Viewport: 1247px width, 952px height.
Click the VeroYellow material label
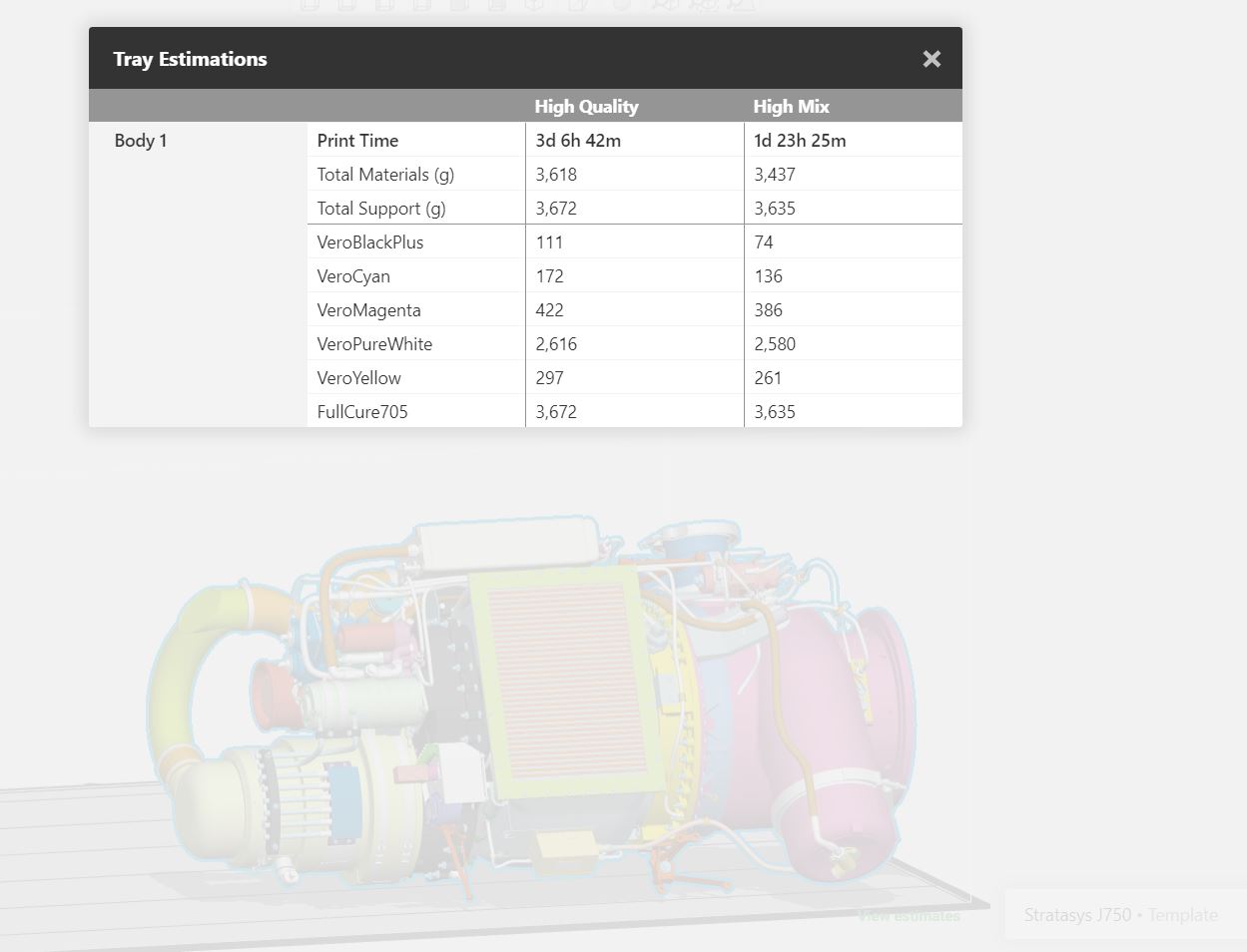(x=358, y=378)
